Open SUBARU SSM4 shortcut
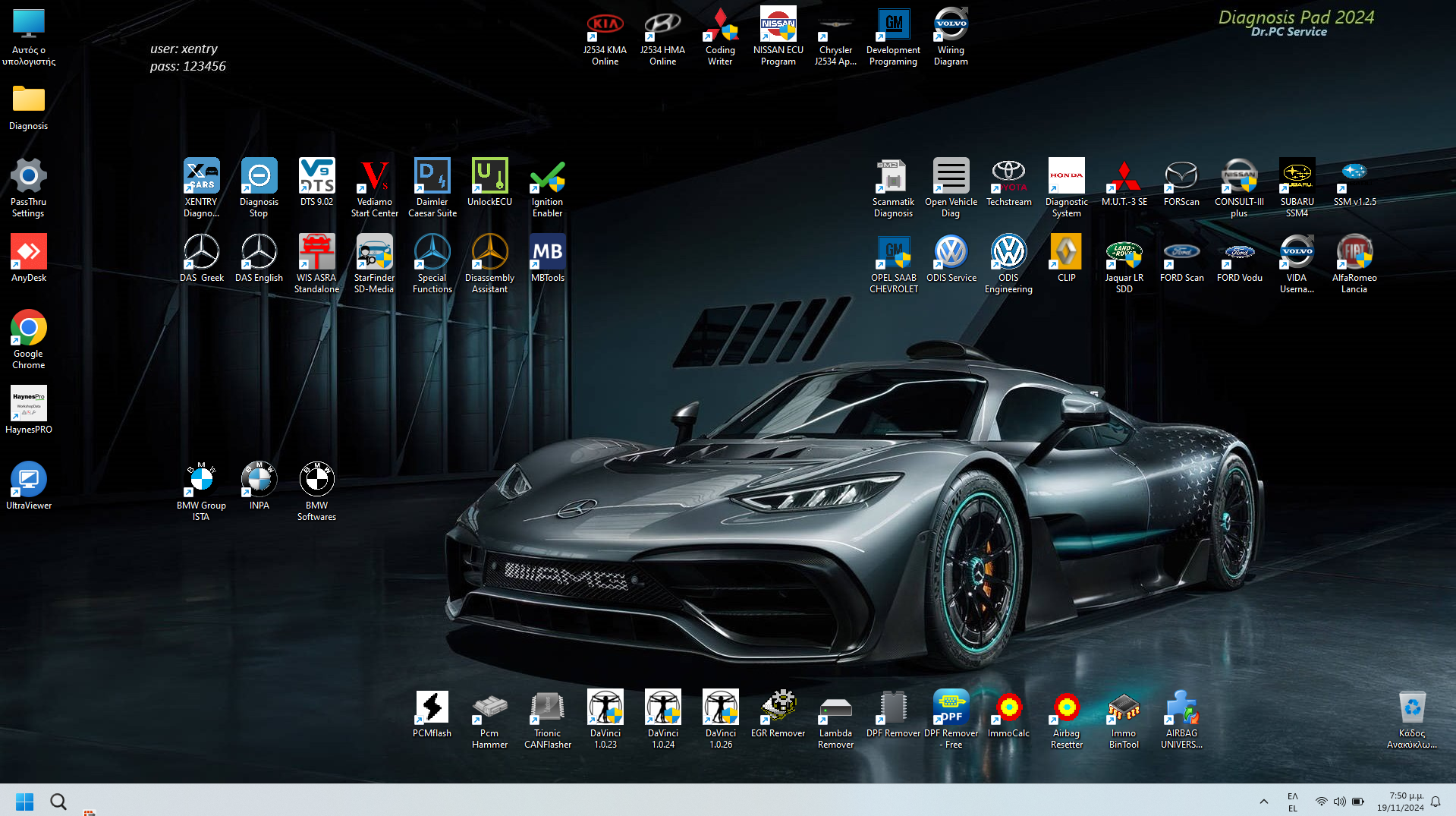 (1297, 187)
